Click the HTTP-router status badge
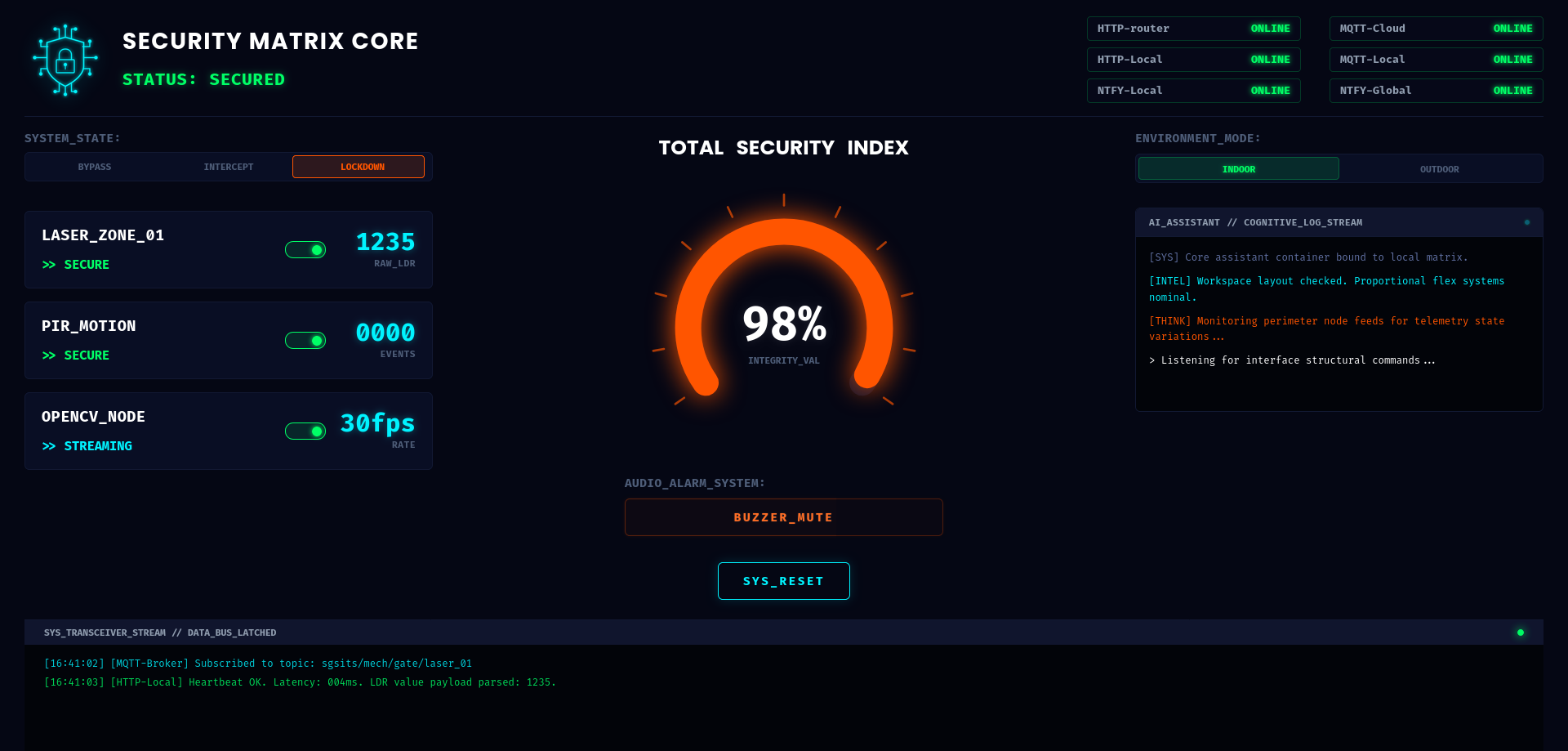This screenshot has width=1568, height=751. [1193, 29]
